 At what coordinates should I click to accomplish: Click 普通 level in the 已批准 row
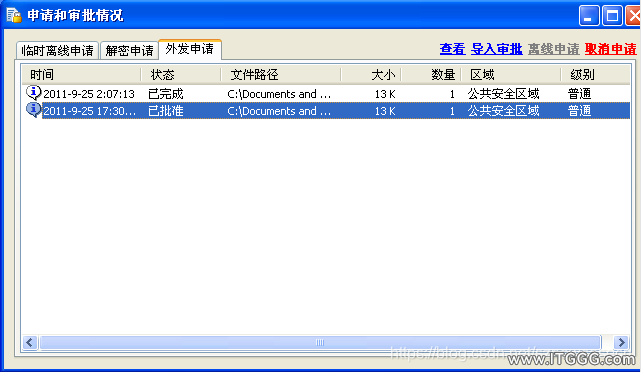[579, 111]
